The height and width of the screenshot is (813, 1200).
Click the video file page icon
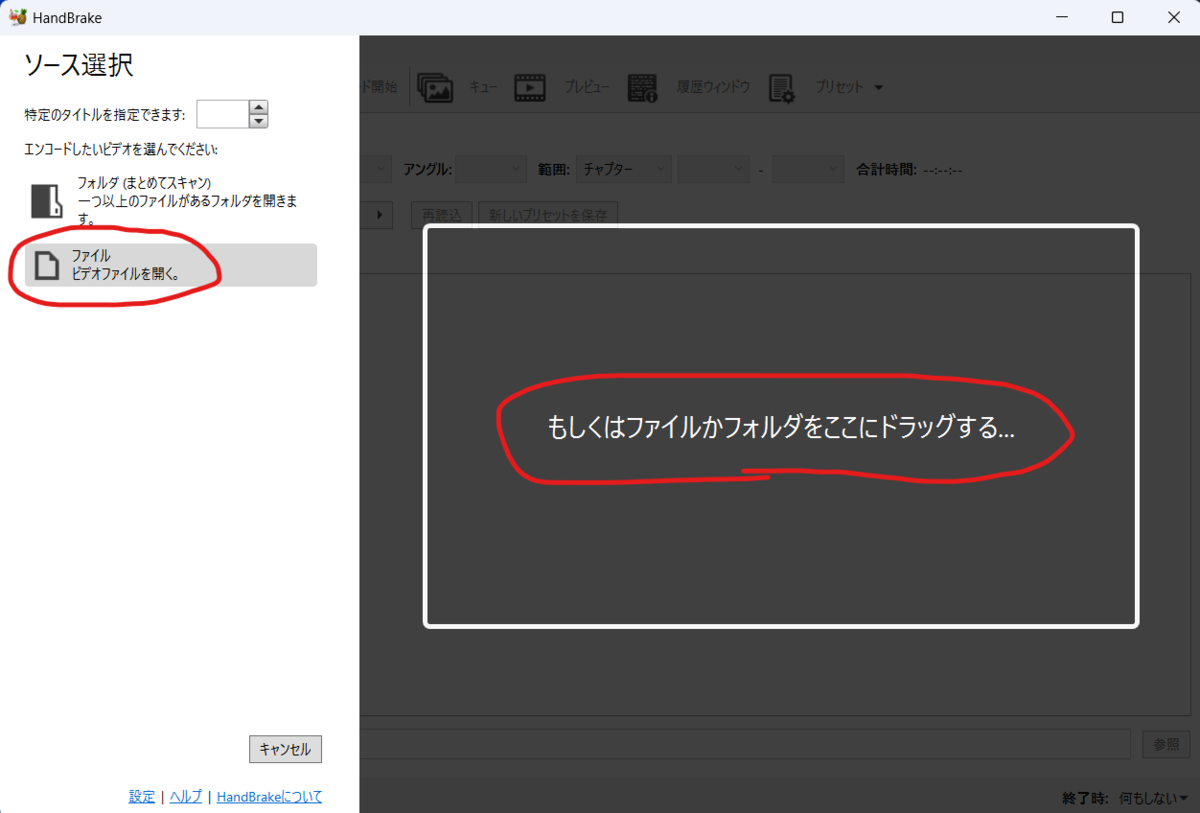[x=47, y=265]
